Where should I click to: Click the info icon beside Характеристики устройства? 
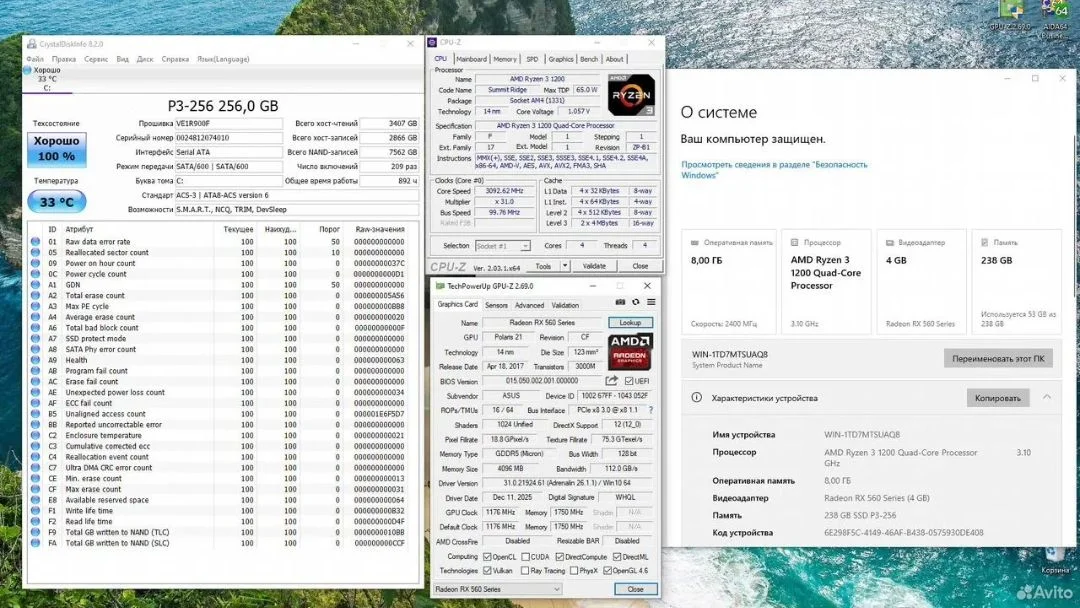[x=696, y=397]
